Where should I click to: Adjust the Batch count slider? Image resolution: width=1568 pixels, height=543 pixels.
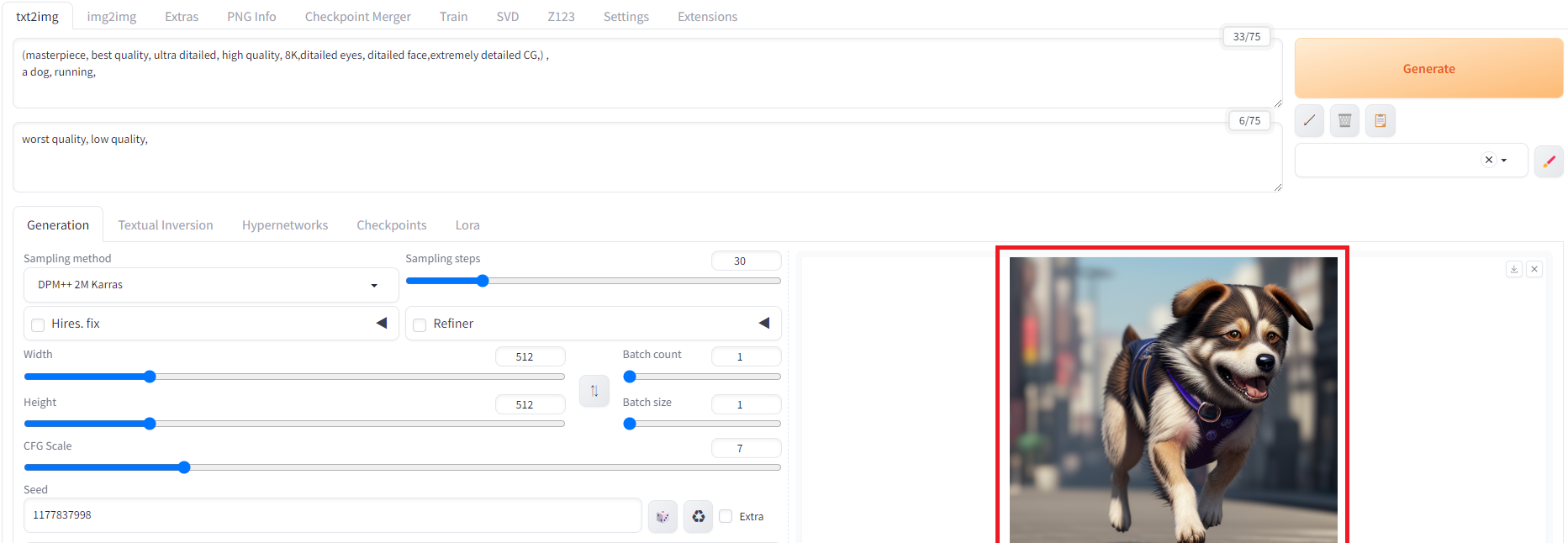click(702, 377)
